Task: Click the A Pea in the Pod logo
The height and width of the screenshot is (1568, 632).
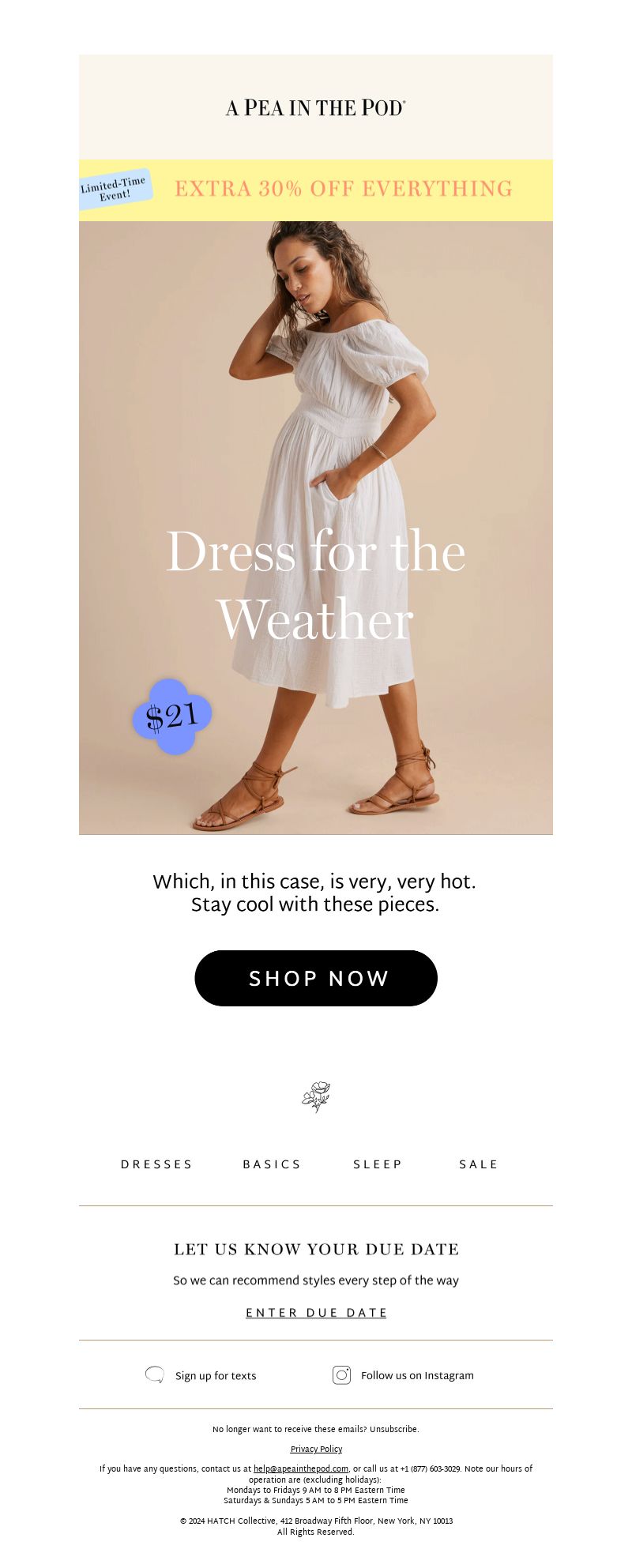Action: (x=316, y=107)
